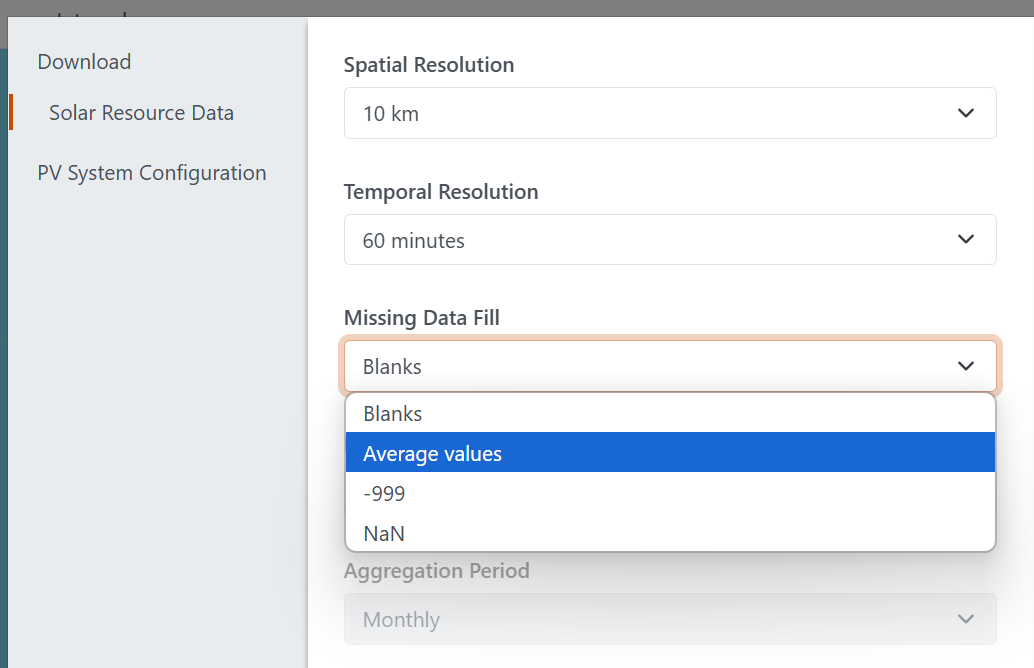Click the Spatial Resolution field label
The width and height of the screenshot is (1034, 668).
point(428,65)
